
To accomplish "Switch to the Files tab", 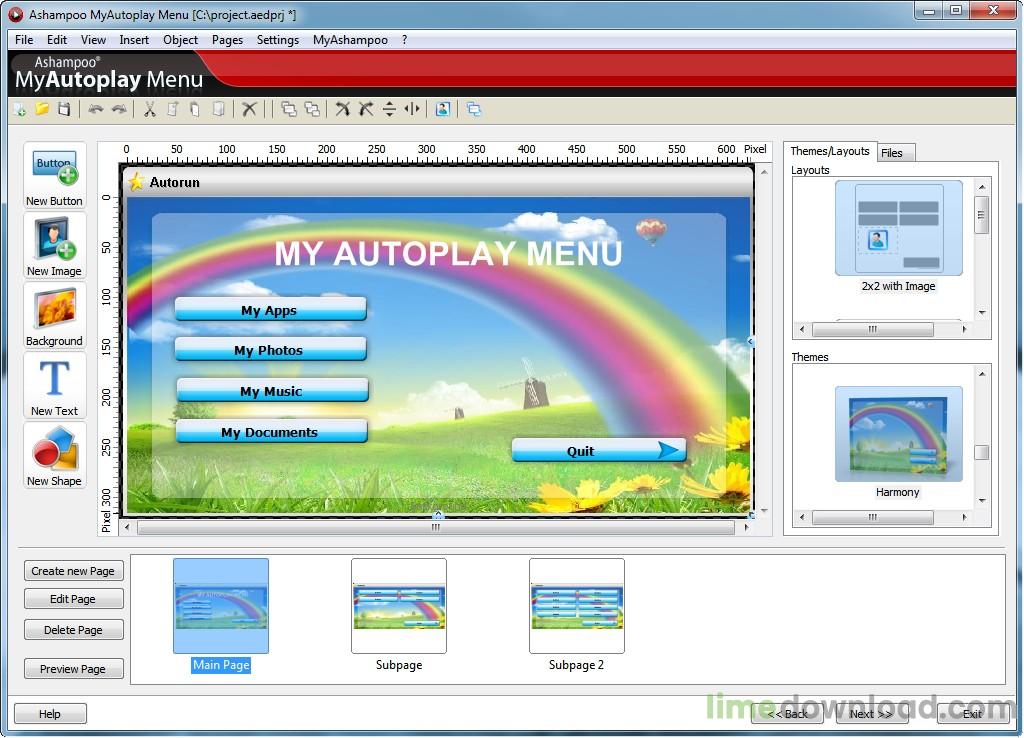I will [895, 152].
